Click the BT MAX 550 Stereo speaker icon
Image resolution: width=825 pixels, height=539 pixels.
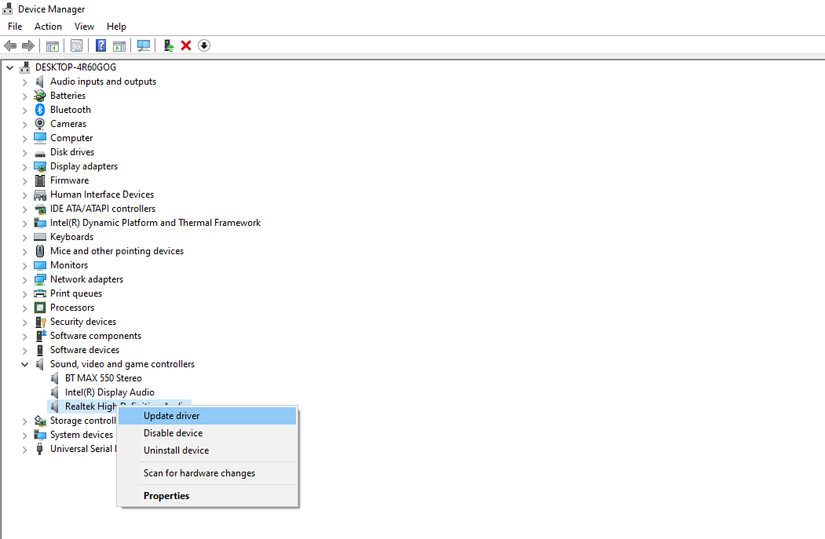click(x=55, y=378)
